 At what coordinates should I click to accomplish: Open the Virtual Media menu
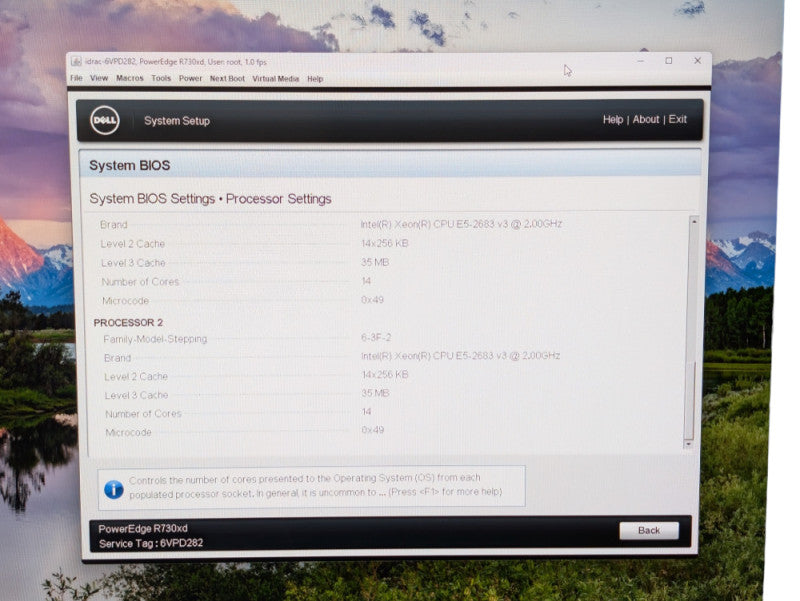pyautogui.click(x=276, y=79)
